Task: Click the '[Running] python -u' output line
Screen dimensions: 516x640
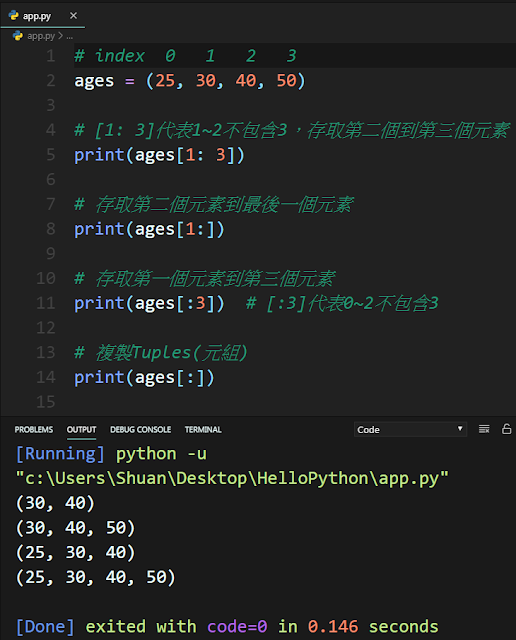Action: 111,454
